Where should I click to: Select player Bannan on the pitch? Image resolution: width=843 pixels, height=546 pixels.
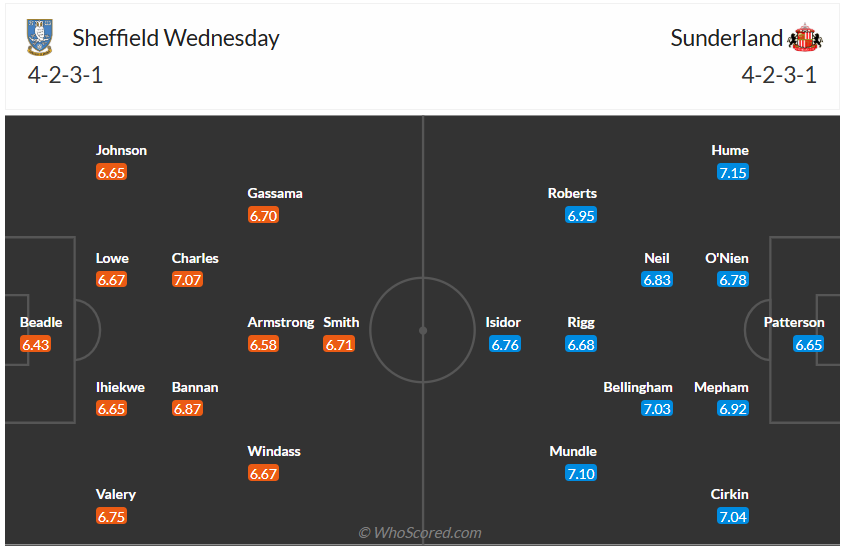(x=195, y=387)
